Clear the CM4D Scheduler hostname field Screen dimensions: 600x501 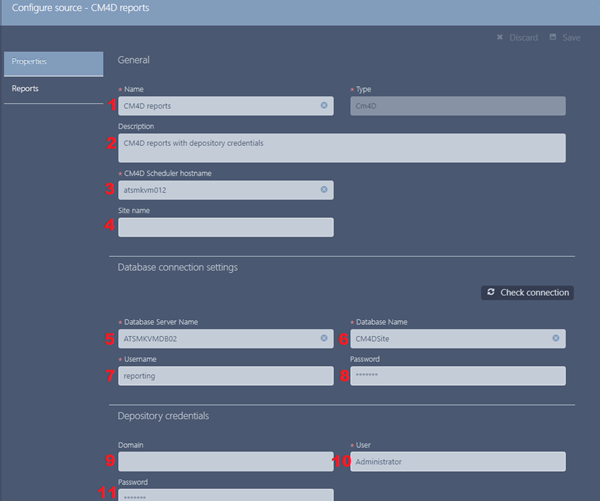point(324,189)
